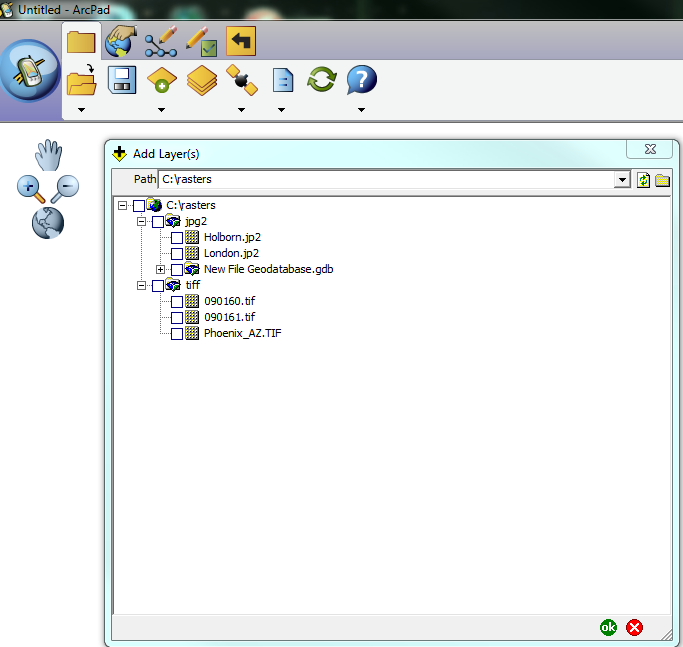Click the Open Map folder icon
Viewport: 683px width, 647px height.
point(81,80)
